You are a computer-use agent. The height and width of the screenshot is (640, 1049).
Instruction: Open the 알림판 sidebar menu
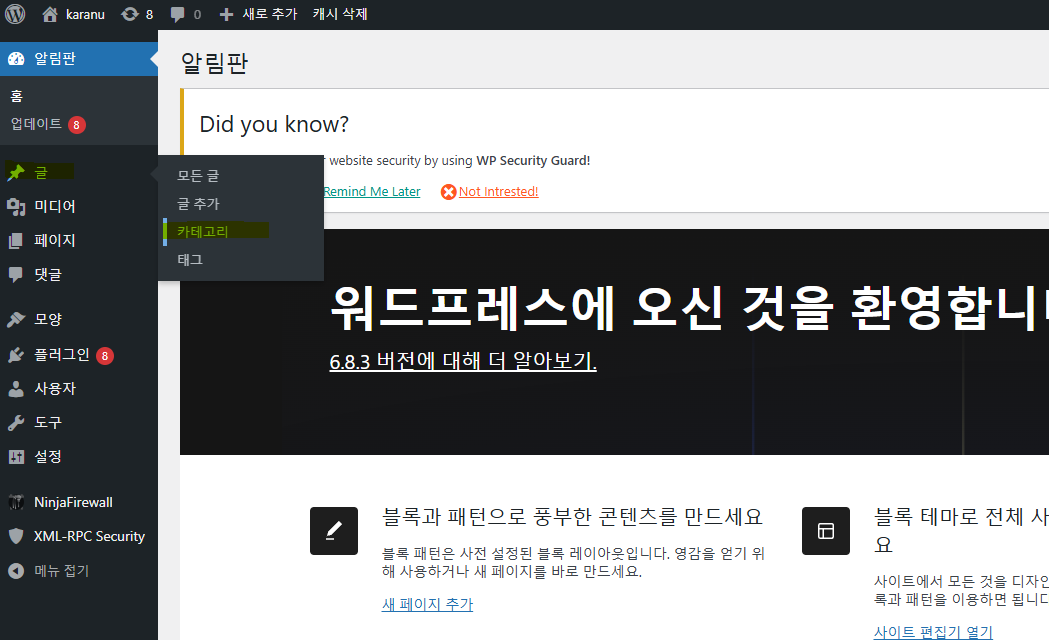point(79,59)
